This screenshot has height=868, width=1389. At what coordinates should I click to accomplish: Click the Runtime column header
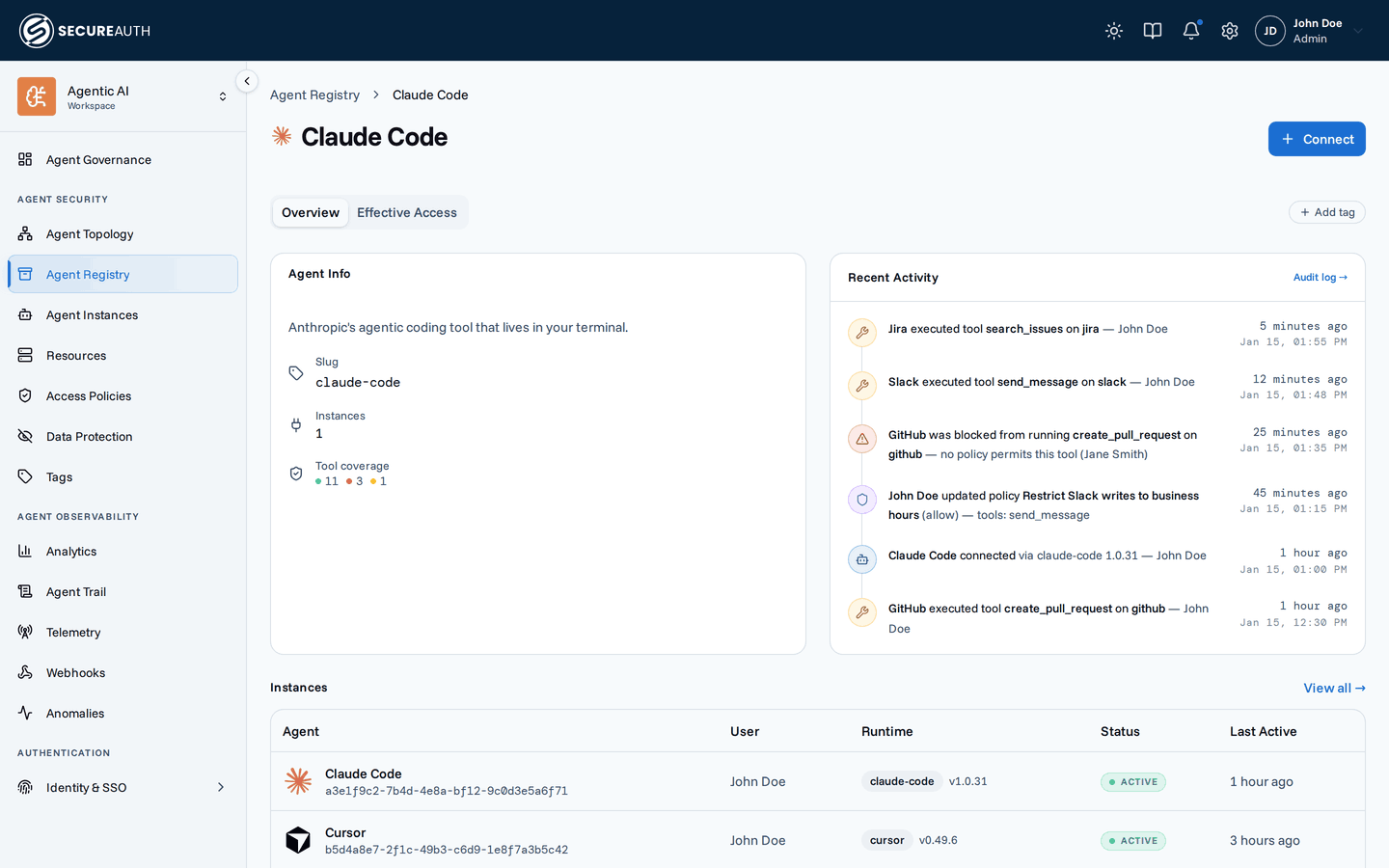(x=886, y=732)
